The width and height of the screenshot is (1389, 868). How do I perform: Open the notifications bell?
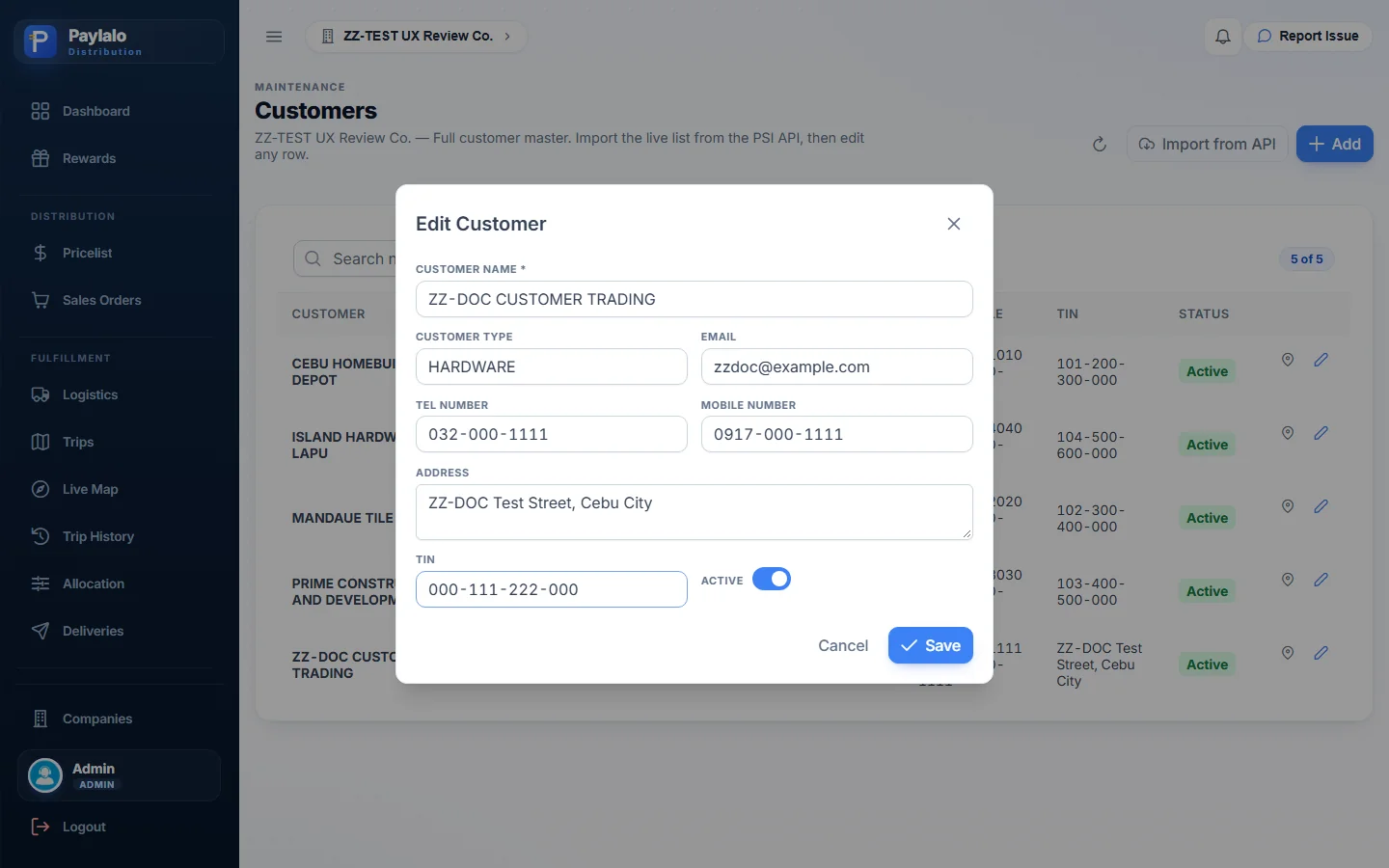pyautogui.click(x=1223, y=37)
